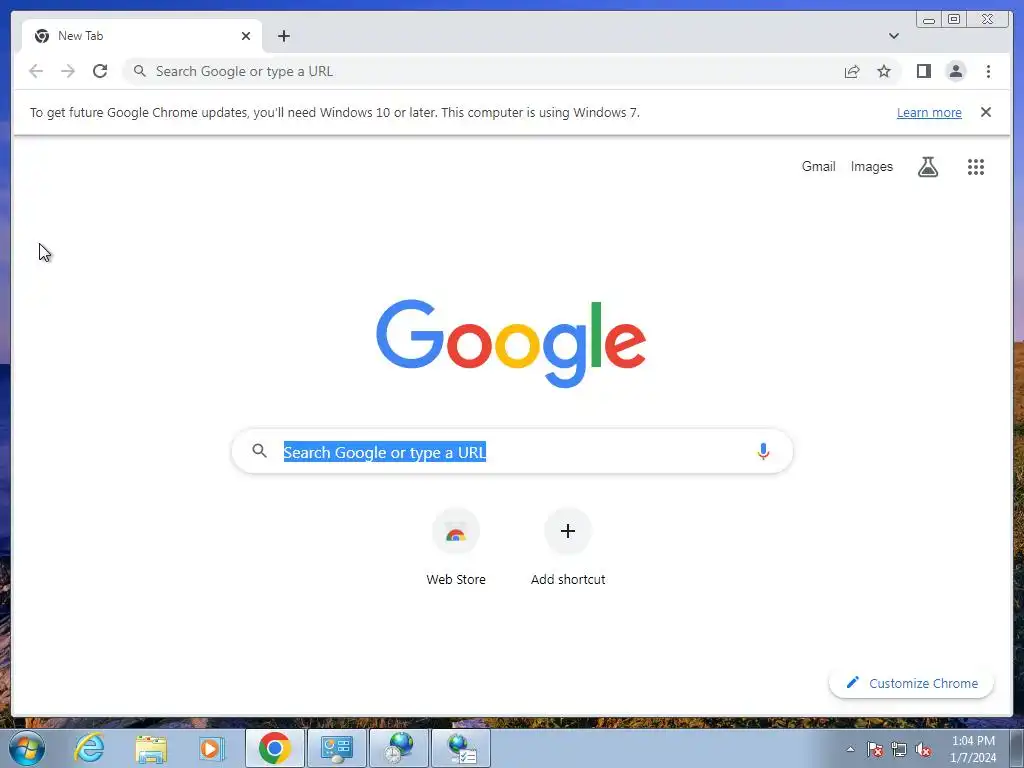Click the Google search box
The height and width of the screenshot is (768, 1024).
click(x=512, y=451)
